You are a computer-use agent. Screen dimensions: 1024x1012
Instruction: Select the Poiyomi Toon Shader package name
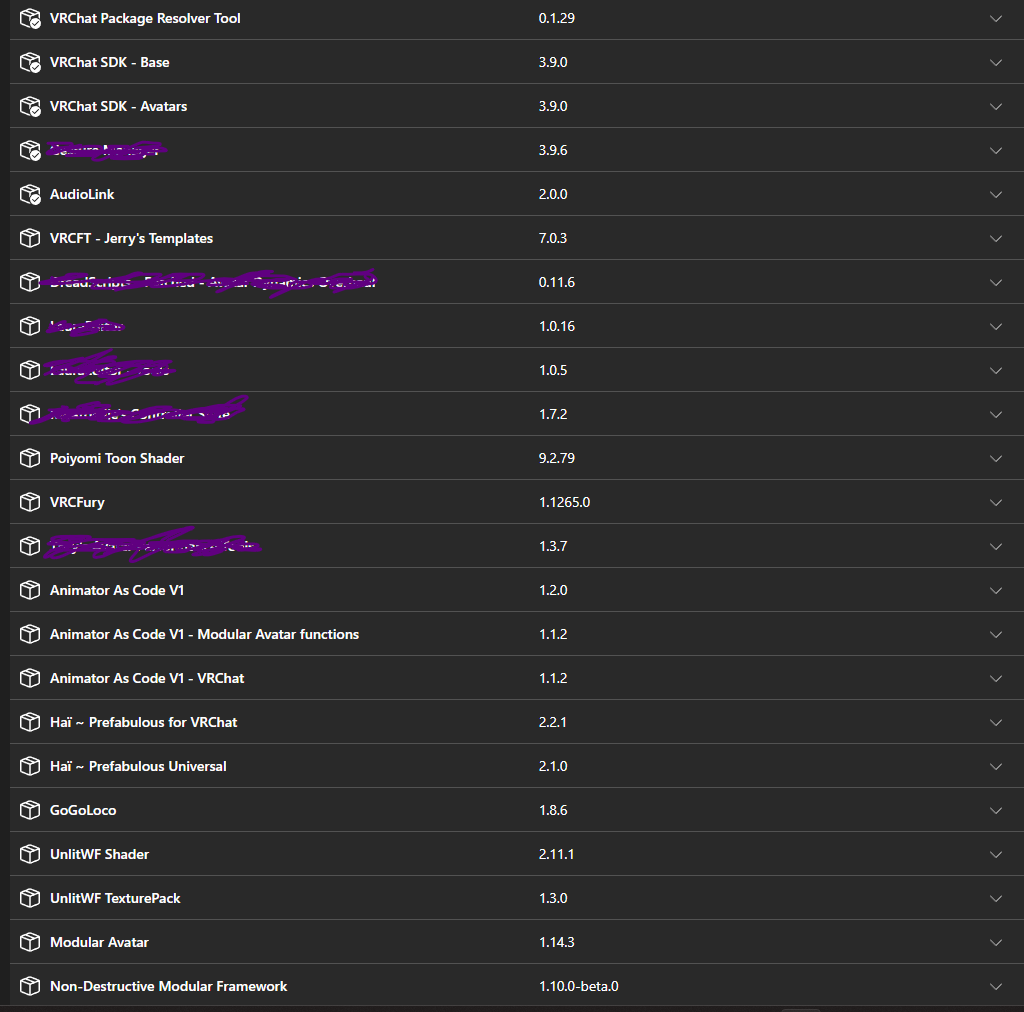[117, 458]
